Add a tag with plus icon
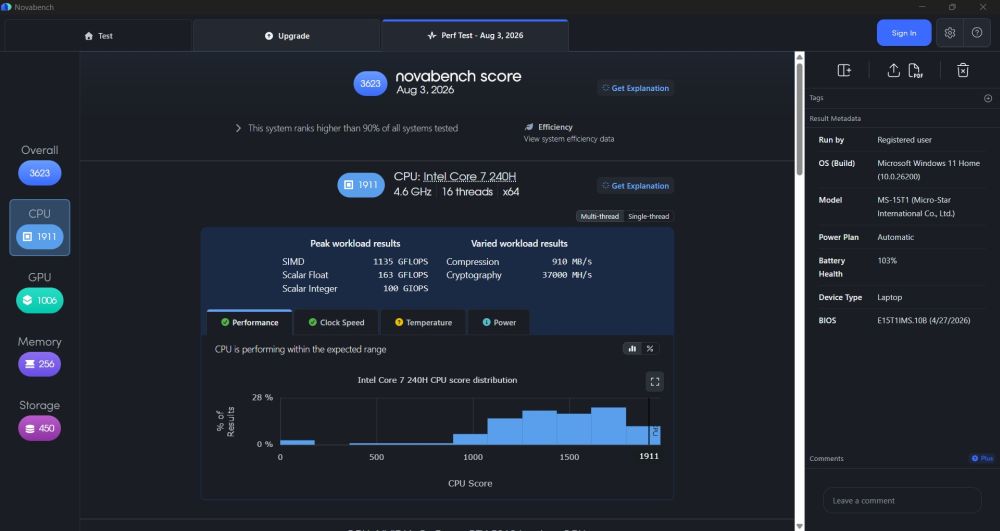1000x531 pixels. tap(988, 98)
